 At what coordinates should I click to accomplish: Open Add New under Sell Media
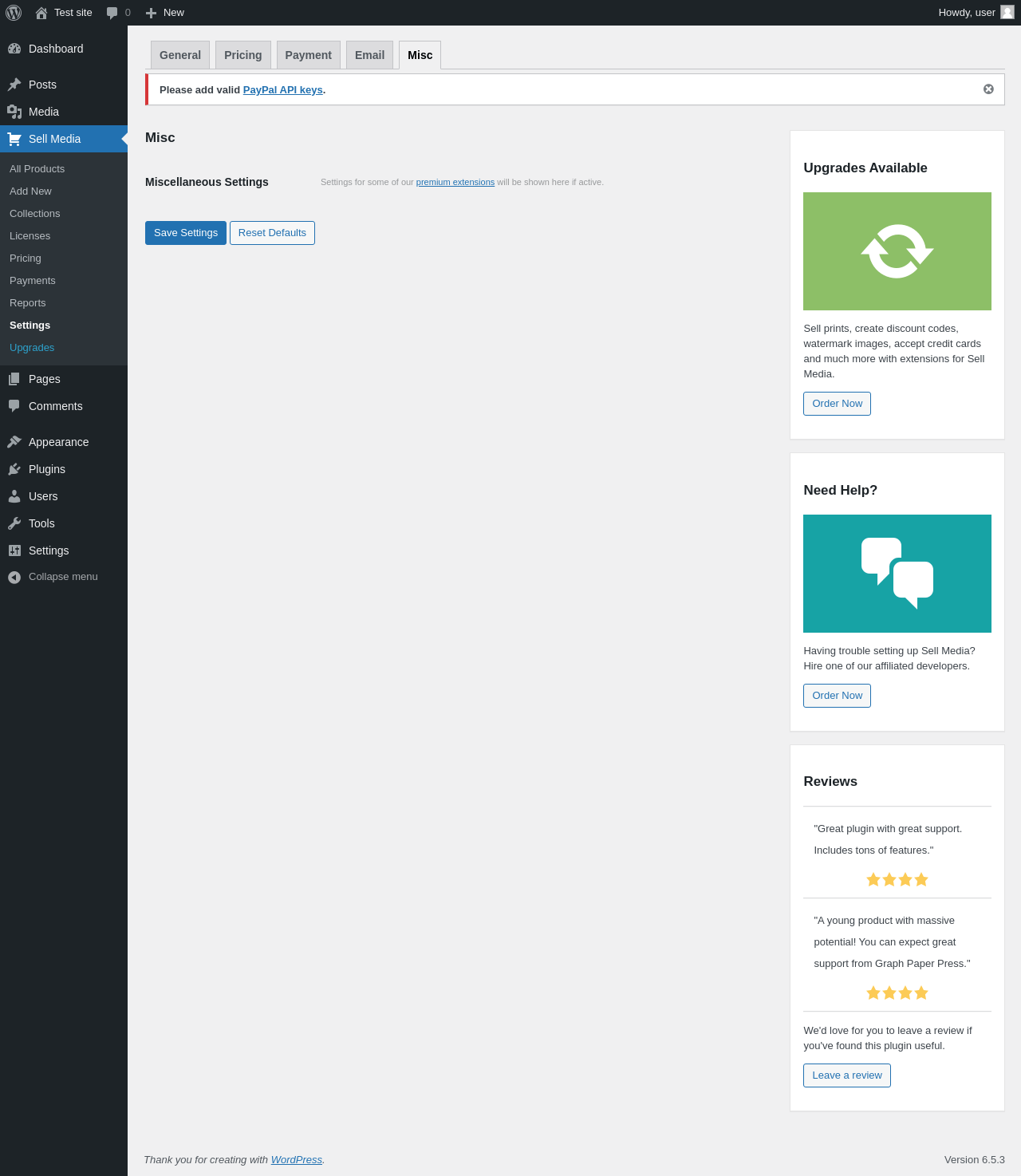click(x=64, y=191)
